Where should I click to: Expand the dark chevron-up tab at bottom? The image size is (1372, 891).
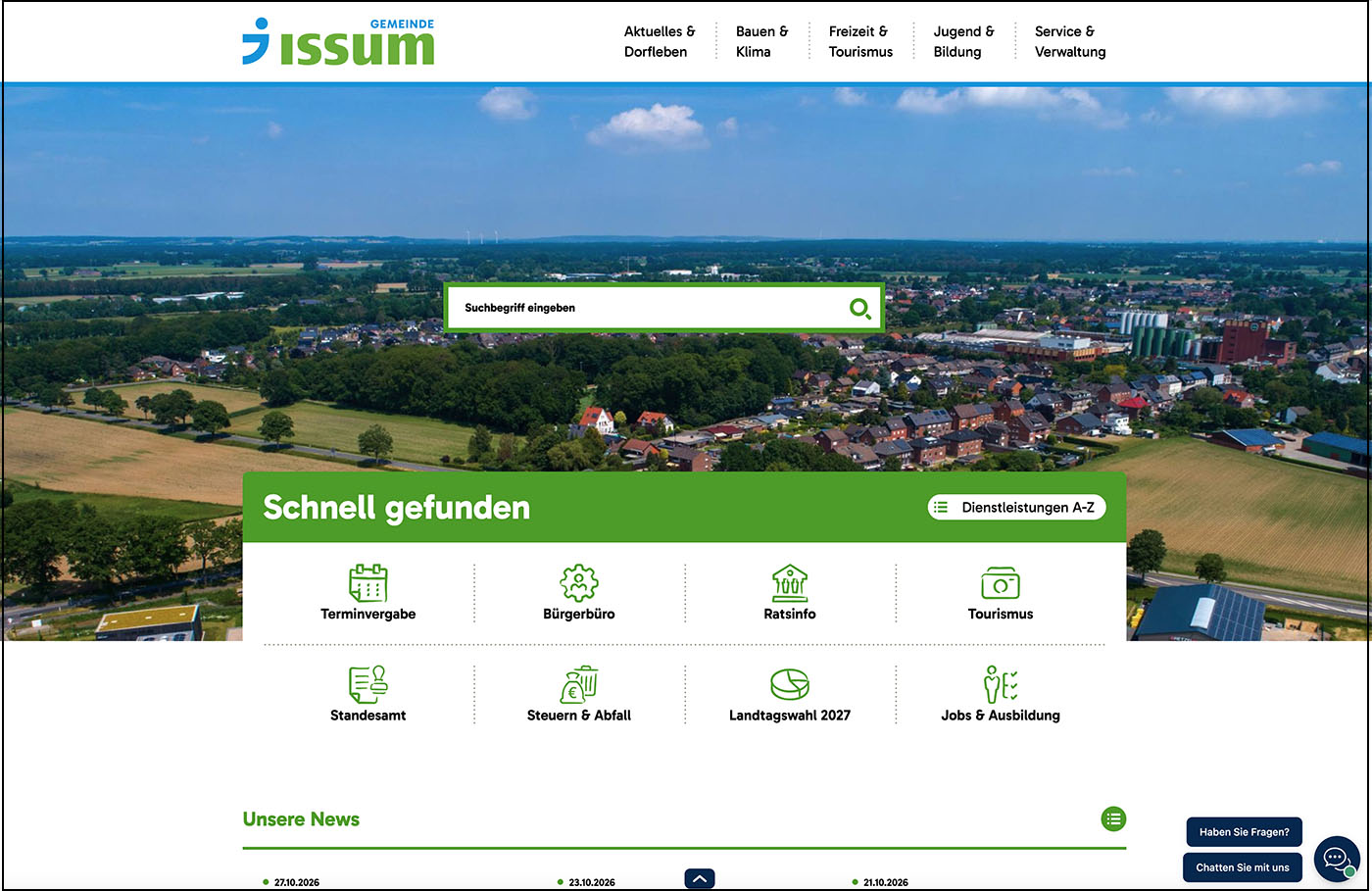click(x=700, y=879)
